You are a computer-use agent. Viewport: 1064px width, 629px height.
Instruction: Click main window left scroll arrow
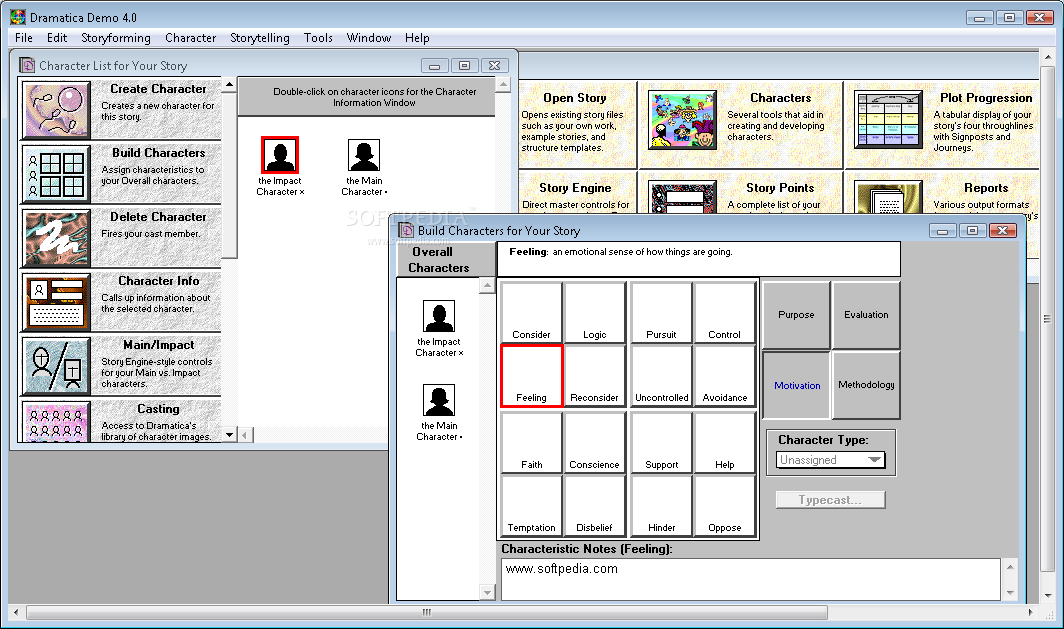(x=16, y=612)
